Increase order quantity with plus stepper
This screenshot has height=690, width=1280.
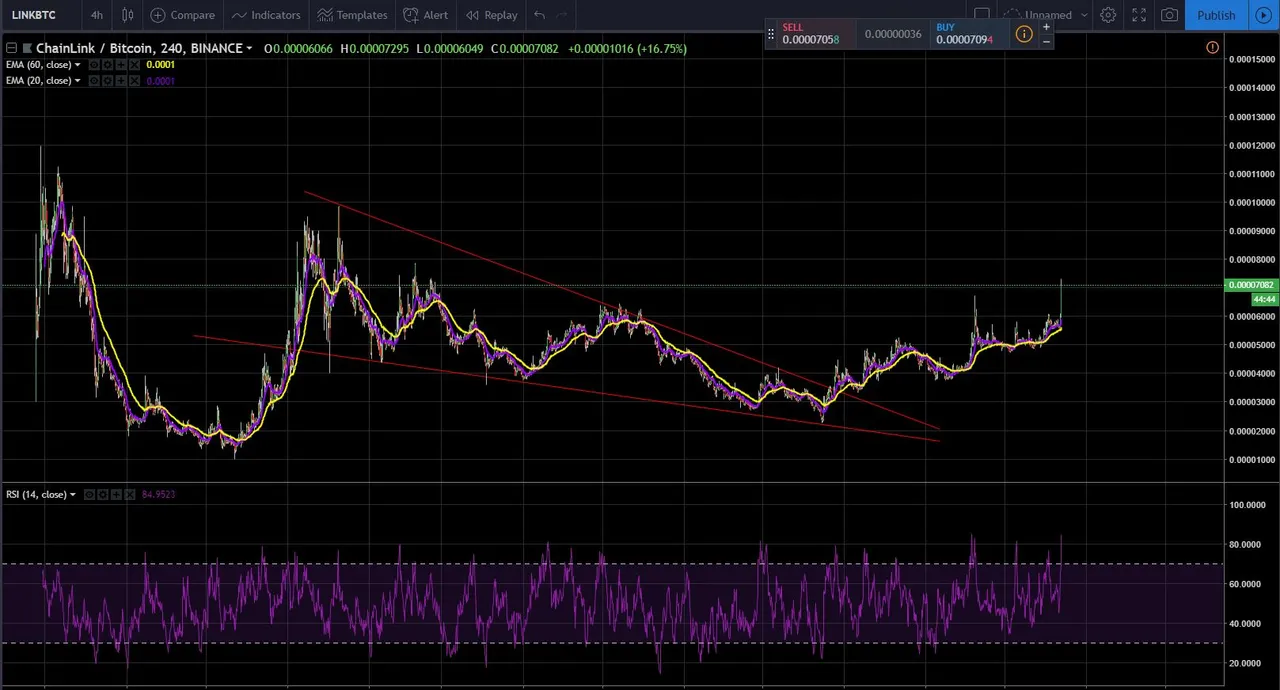(x=1046, y=27)
